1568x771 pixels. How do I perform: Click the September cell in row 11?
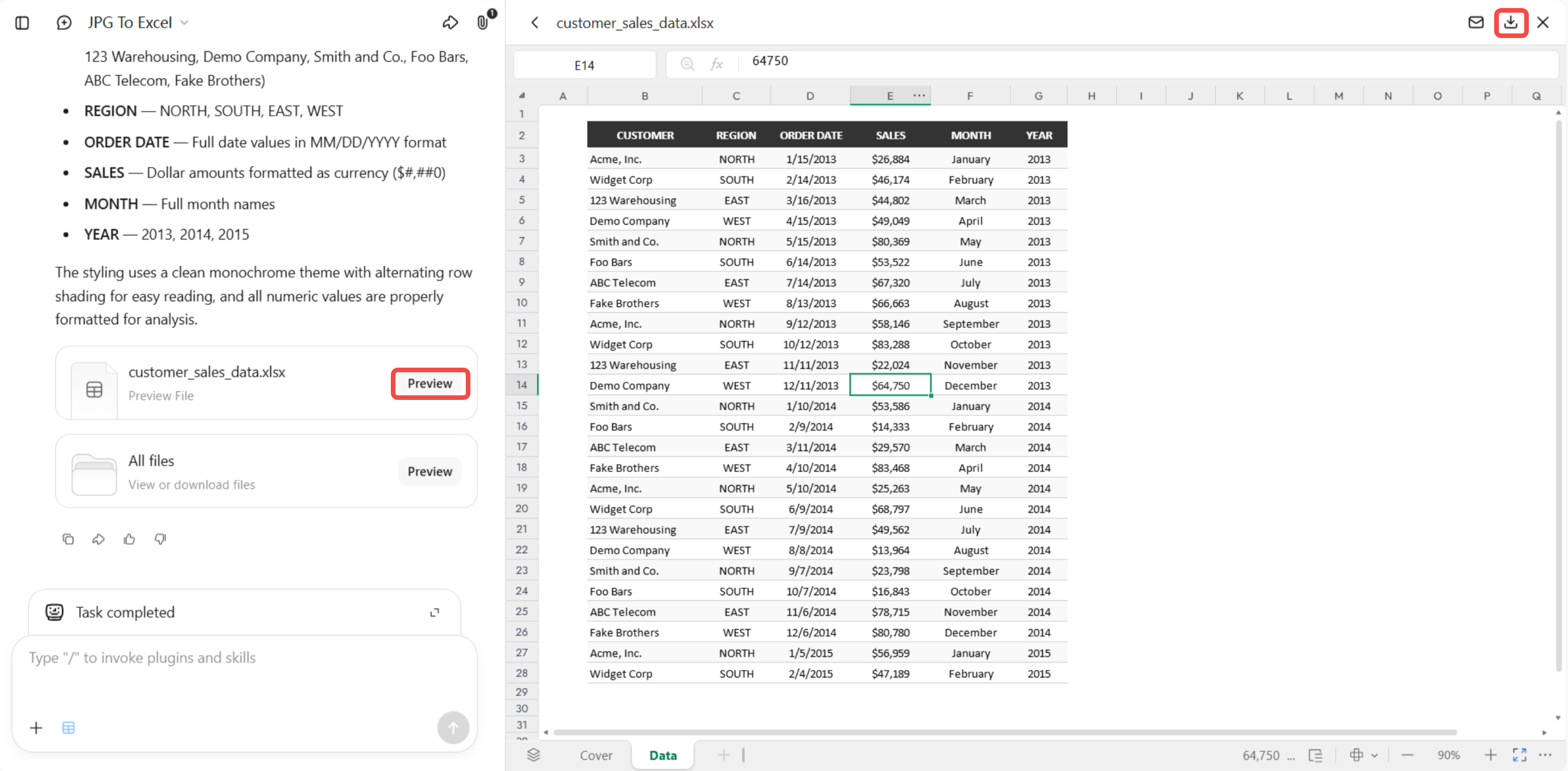(x=970, y=324)
